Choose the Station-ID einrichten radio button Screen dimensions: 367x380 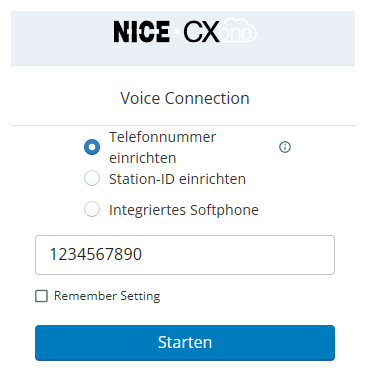tap(92, 178)
